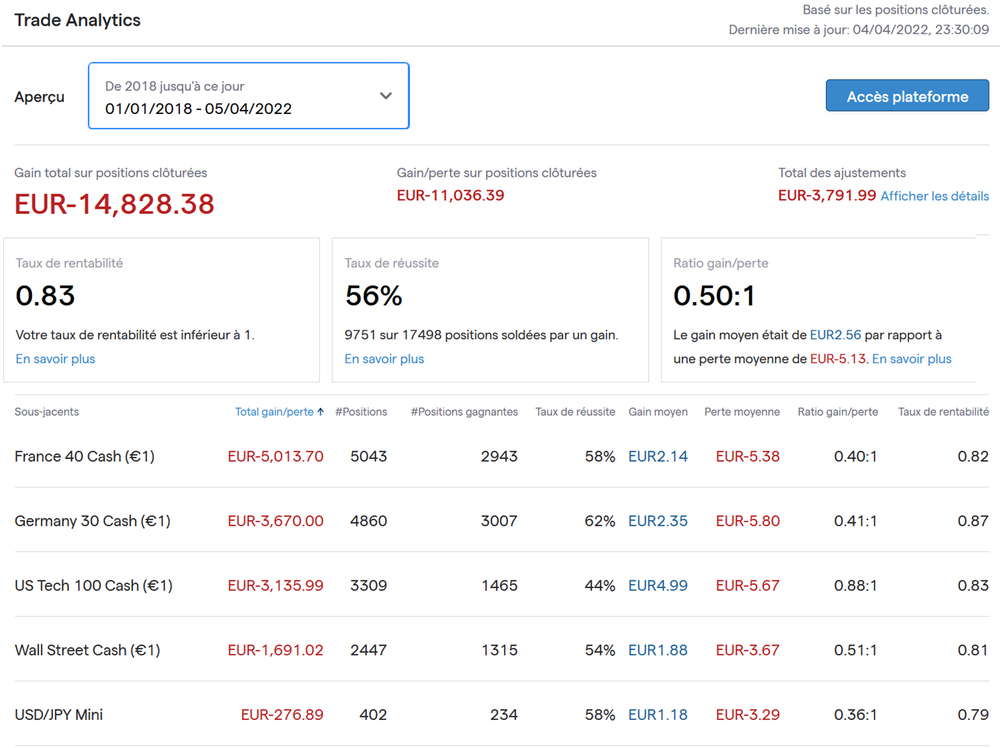Sort by #Positions column header
Viewport: 1000px width, 748px height.
tap(361, 412)
